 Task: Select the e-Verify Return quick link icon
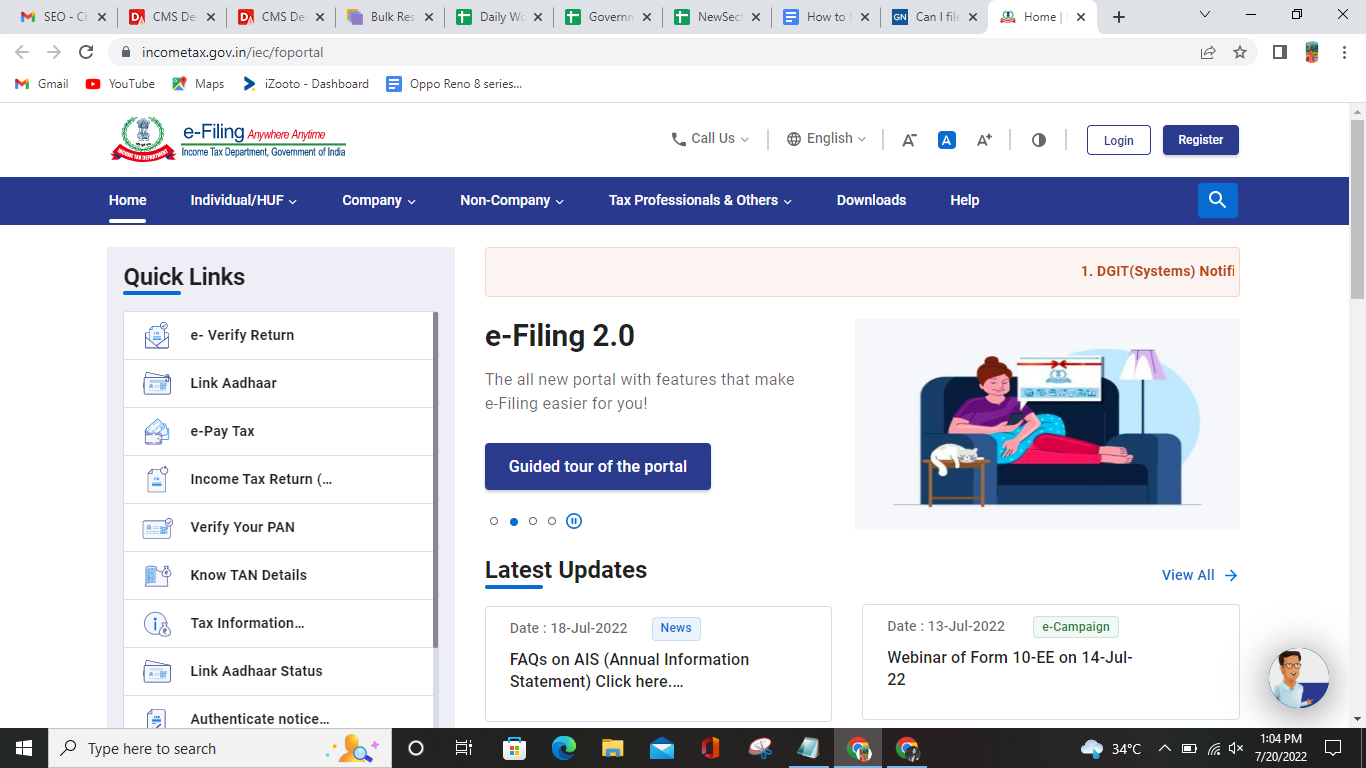click(156, 334)
